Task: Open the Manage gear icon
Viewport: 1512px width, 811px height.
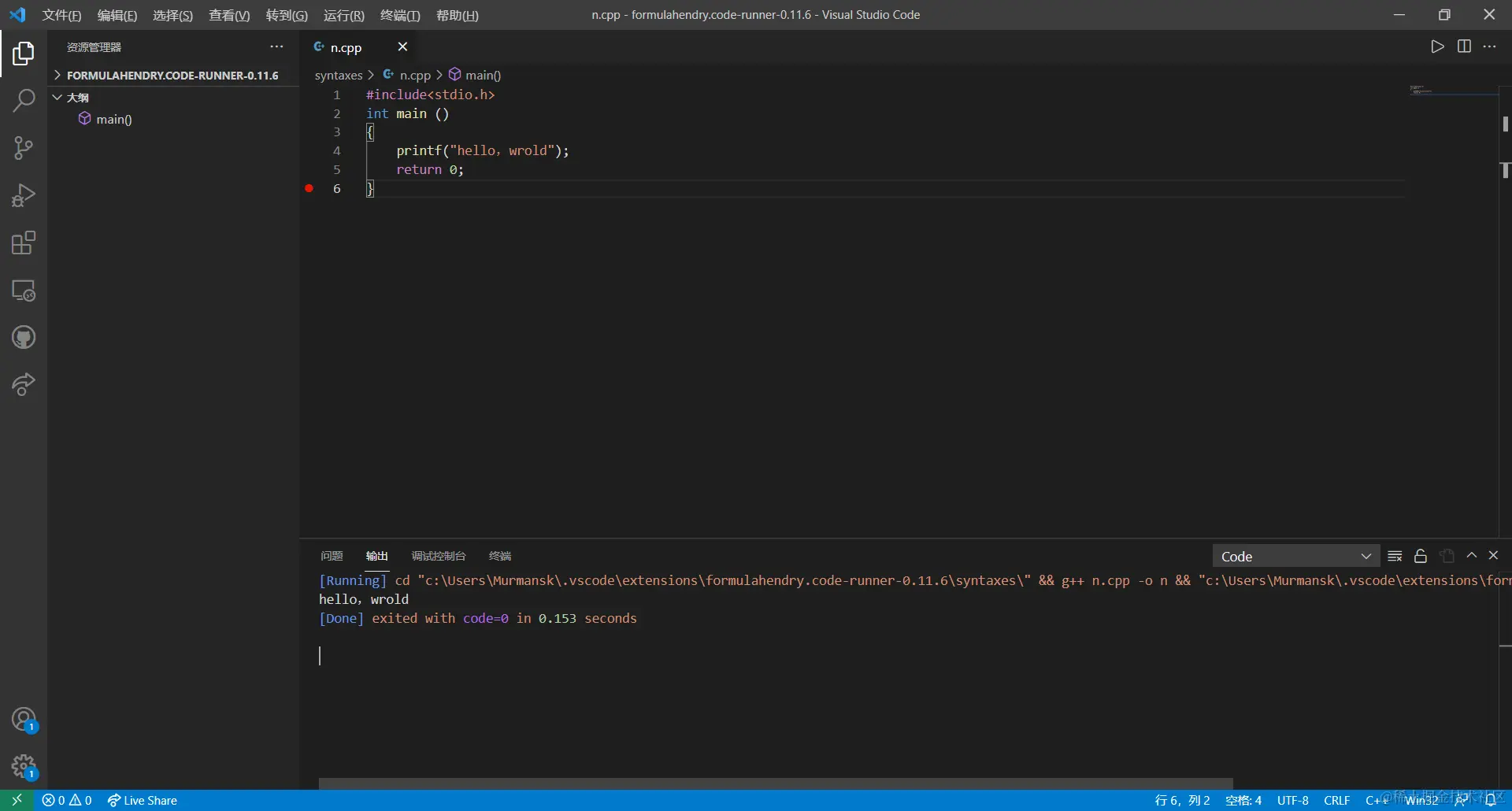Action: [24, 766]
